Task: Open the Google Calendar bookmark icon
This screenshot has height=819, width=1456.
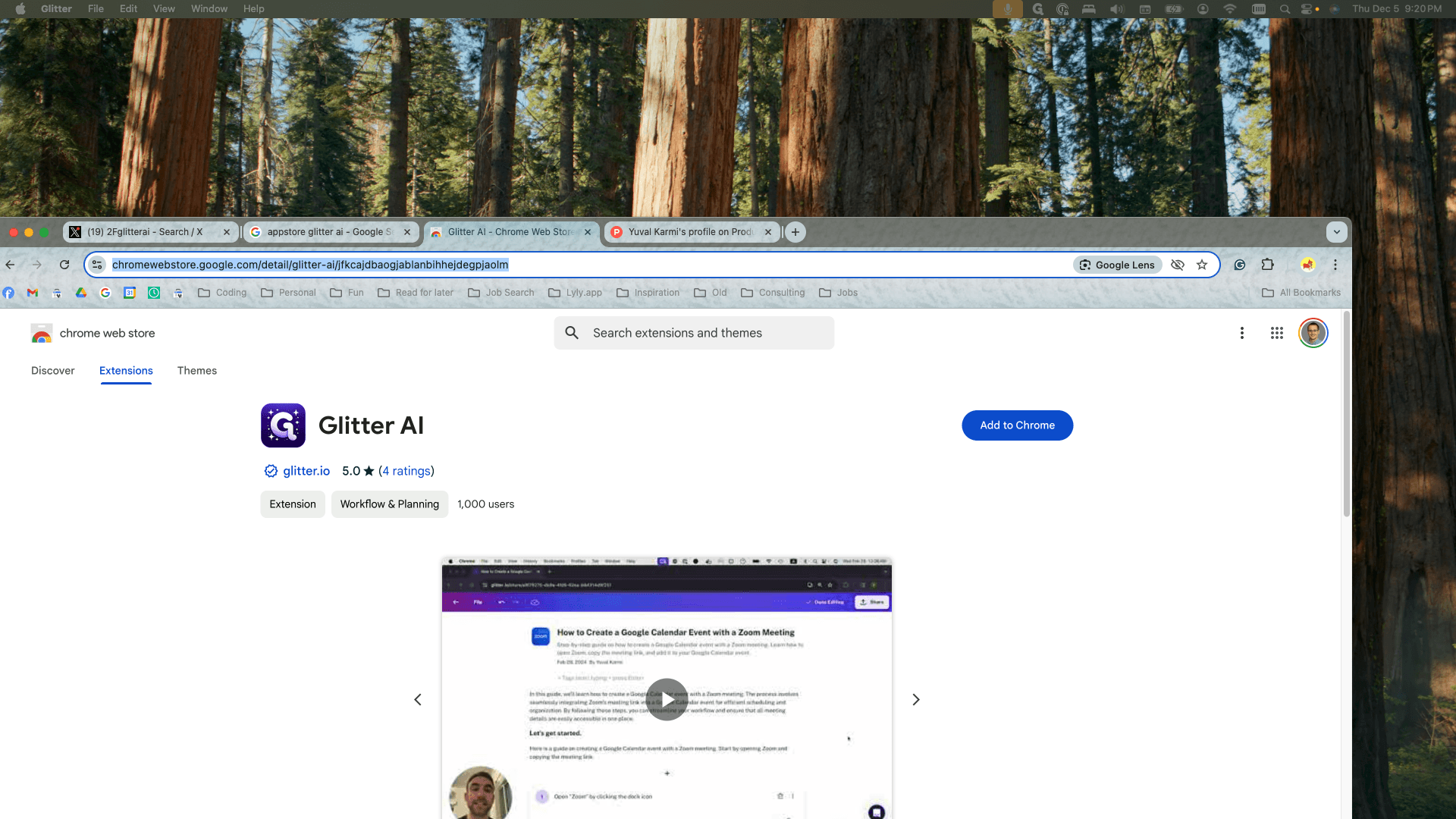Action: 130,293
